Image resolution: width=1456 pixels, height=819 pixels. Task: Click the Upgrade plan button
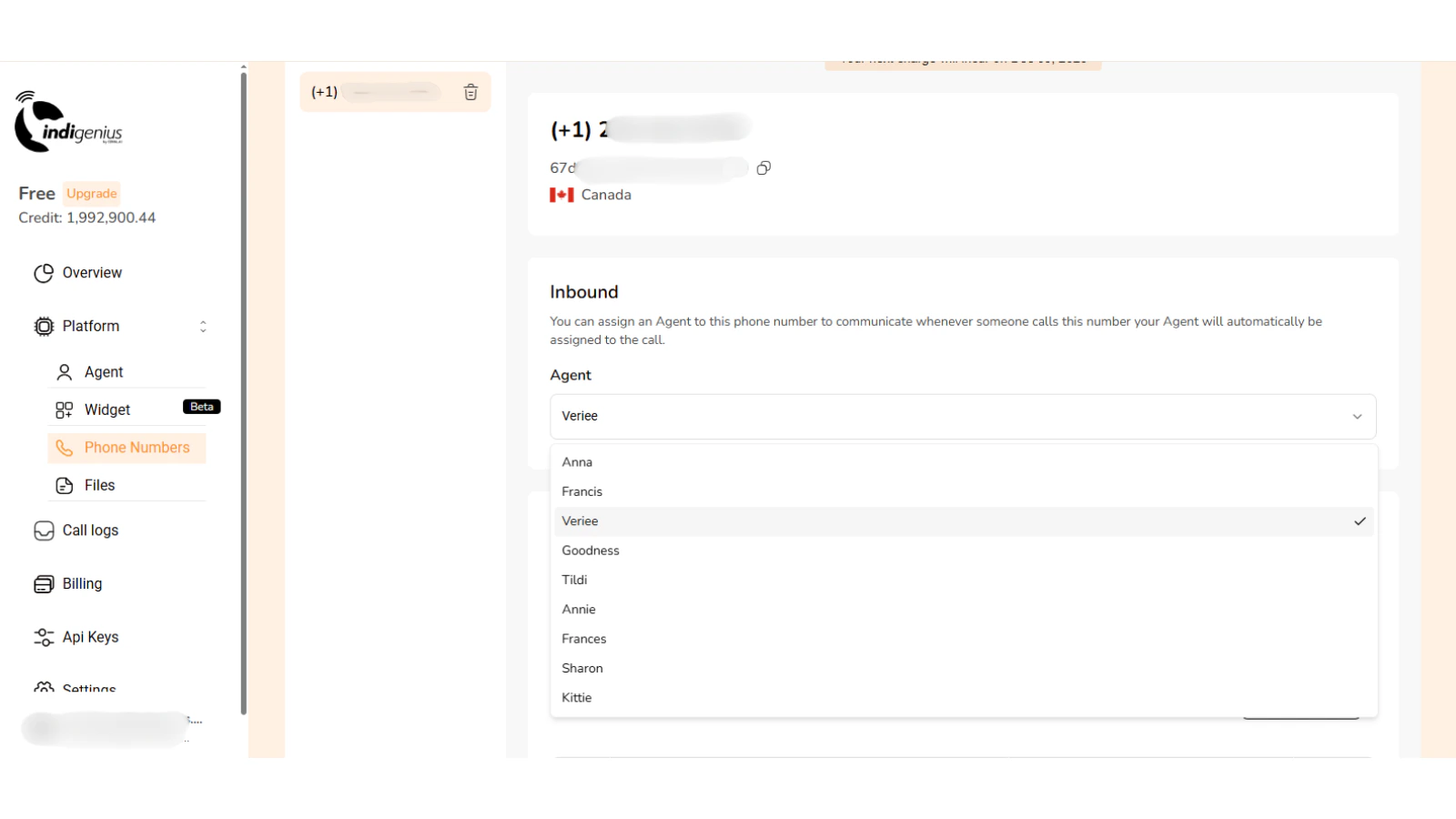(92, 193)
